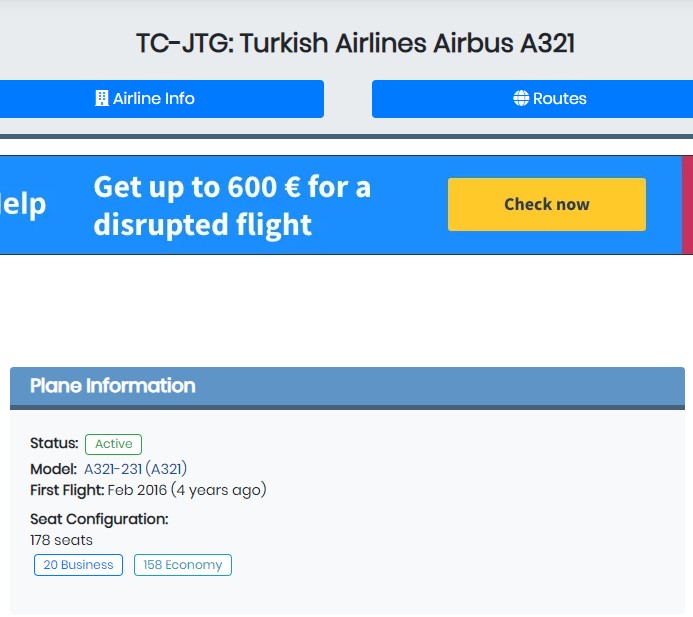
Task: Click the Model label
Action: 53,469
